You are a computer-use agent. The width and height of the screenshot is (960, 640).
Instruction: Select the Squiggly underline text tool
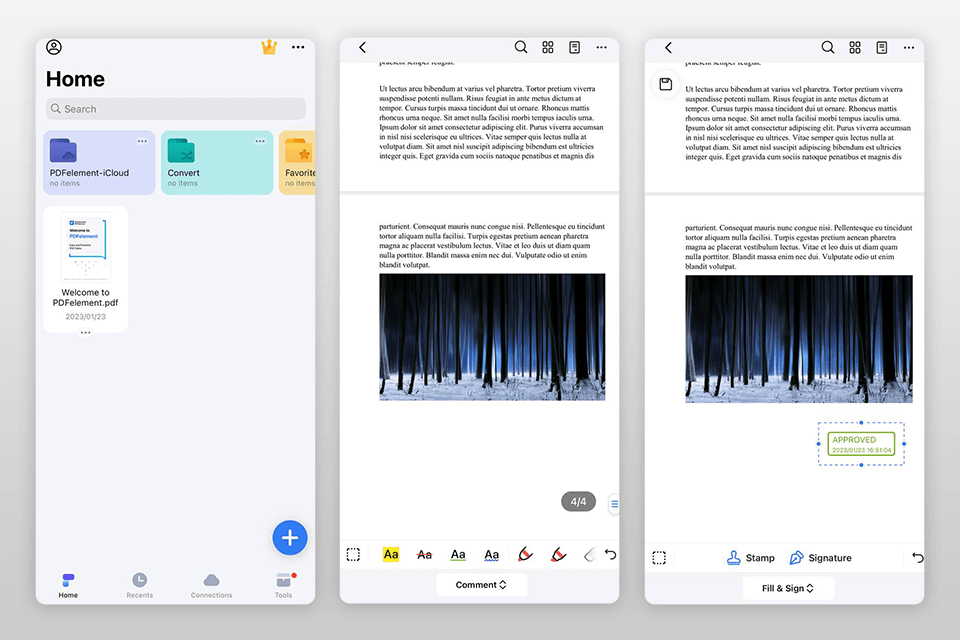click(492, 555)
